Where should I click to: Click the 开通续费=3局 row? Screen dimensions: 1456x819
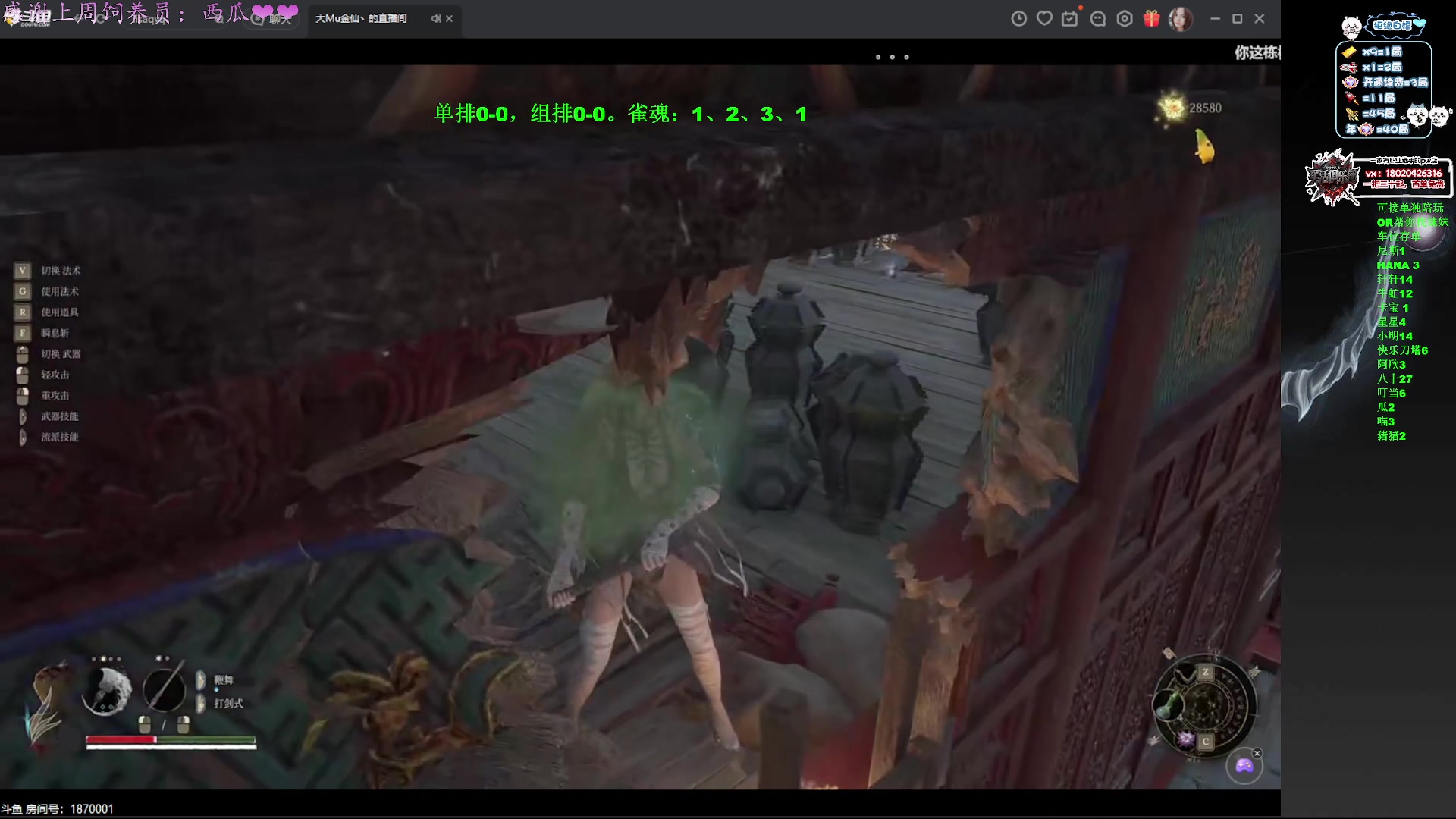click(x=1385, y=82)
